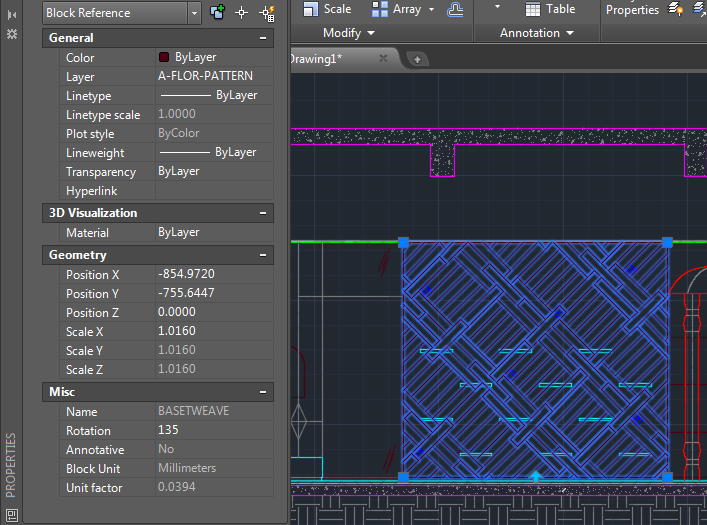Toggle PICKADD value icon in Properties palette
The height and width of the screenshot is (525, 707).
[x=217, y=12]
